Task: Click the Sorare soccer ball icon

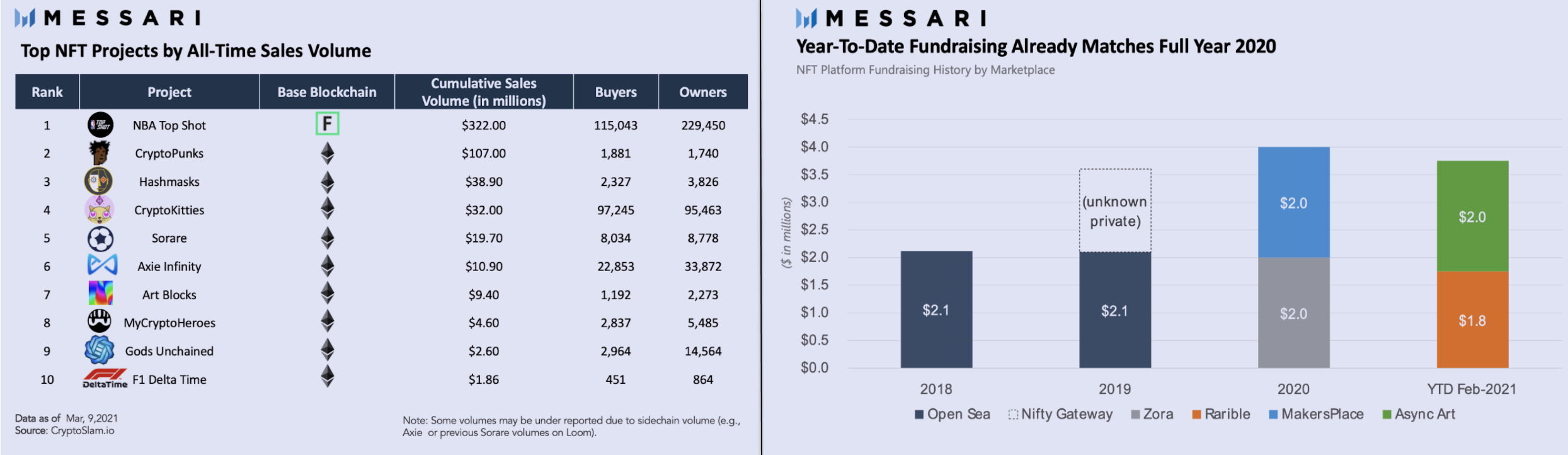Action: (x=100, y=239)
